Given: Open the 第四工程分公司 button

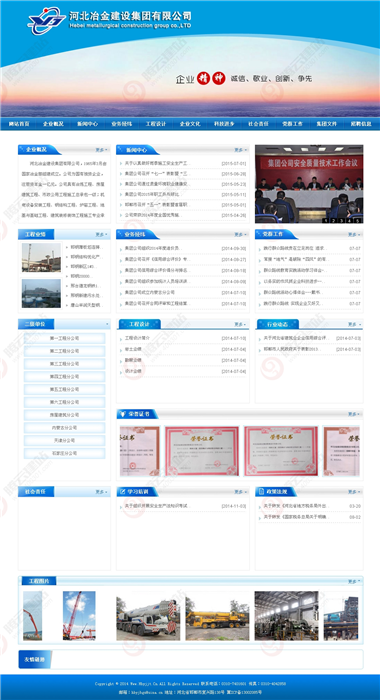Looking at the screenshot, I should coord(64,377).
